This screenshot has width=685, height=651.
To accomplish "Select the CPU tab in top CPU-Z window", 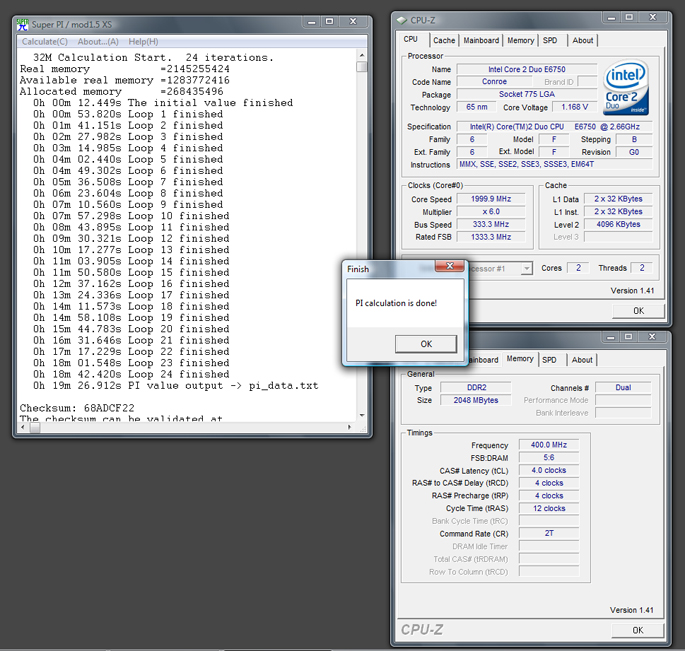I will click(411, 39).
